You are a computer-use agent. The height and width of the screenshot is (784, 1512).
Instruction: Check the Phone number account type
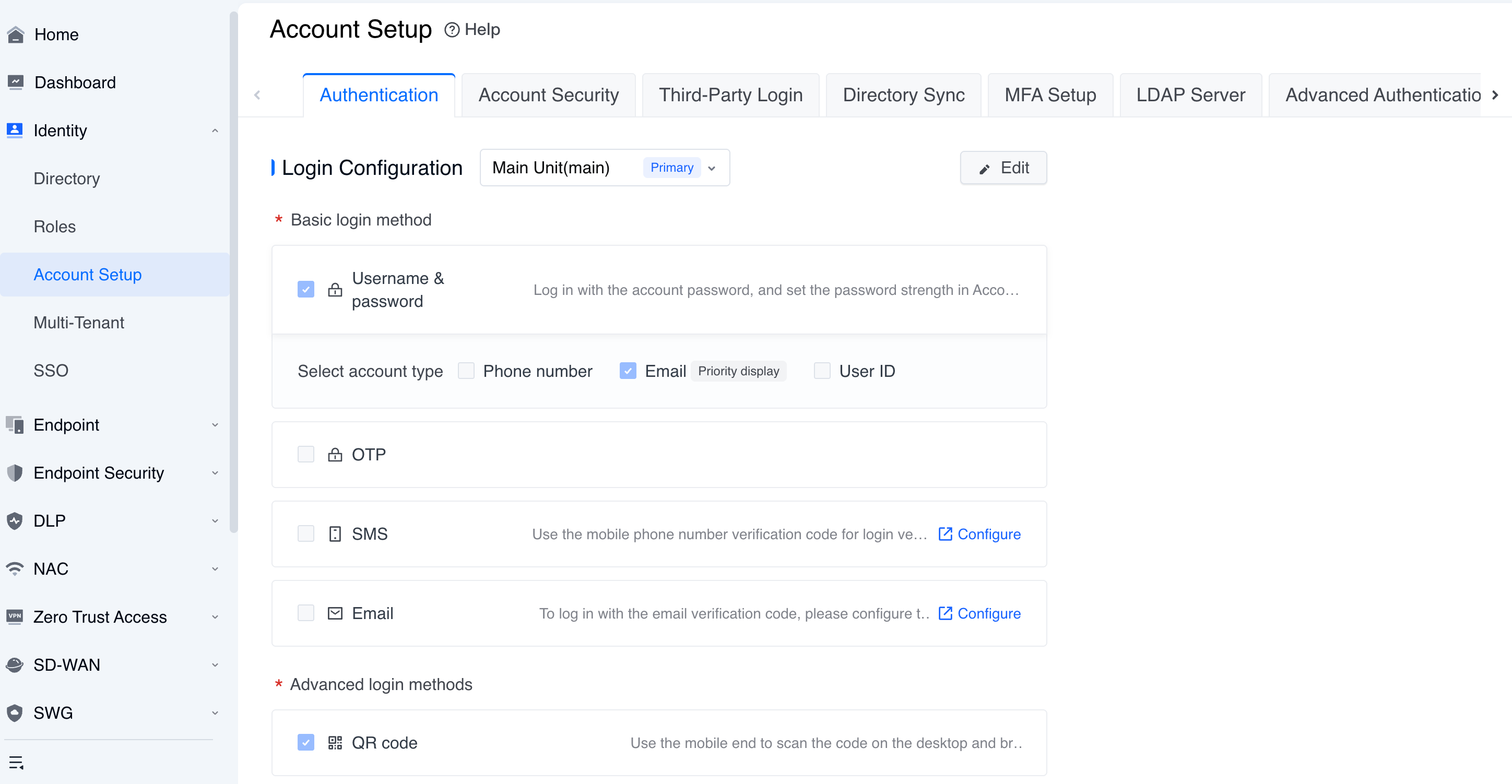pyautogui.click(x=466, y=371)
